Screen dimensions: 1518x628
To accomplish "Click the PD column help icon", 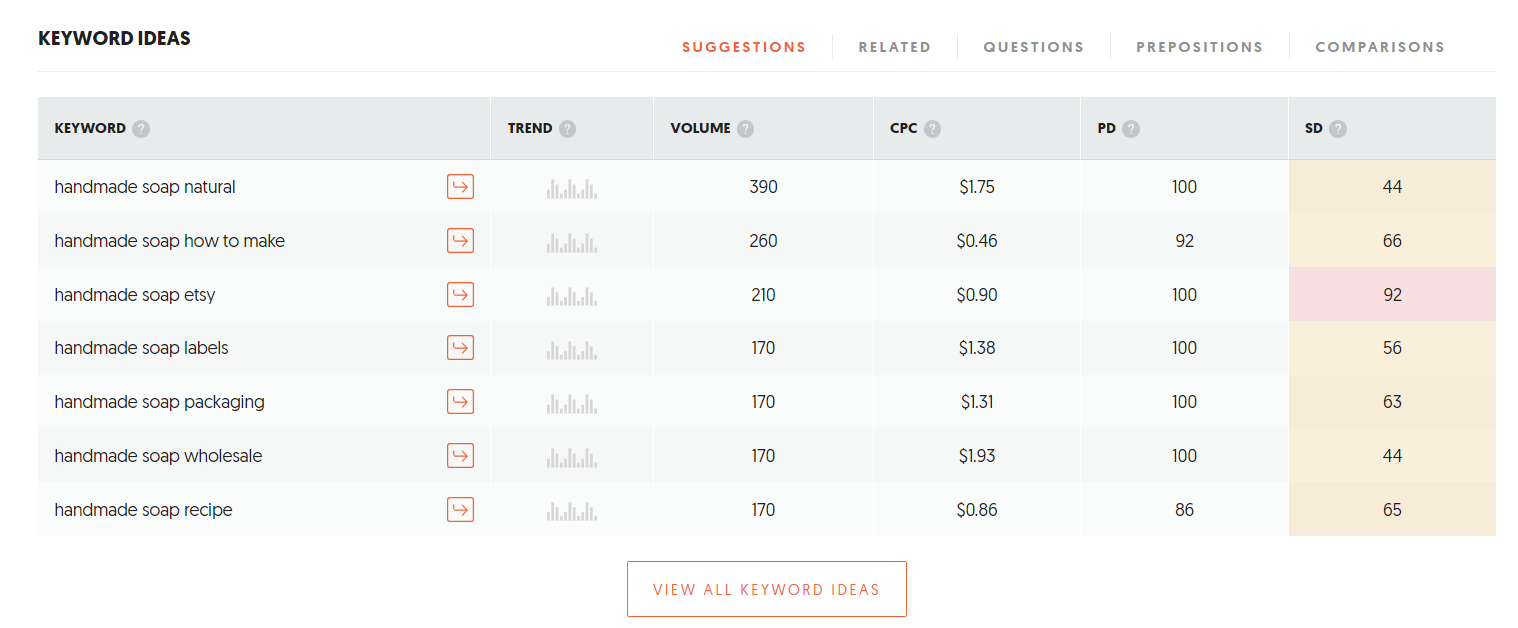I will 1131,129.
